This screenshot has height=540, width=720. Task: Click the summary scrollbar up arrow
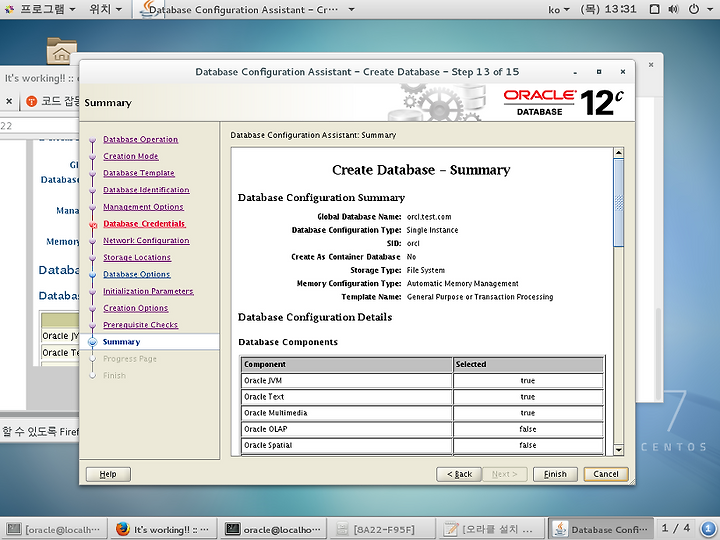[619, 153]
